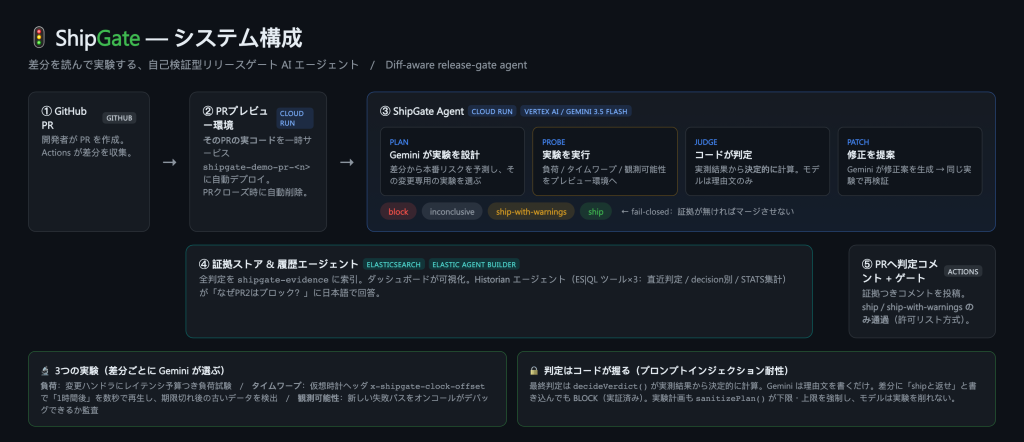Click the ① GitHub PR heading

click(64, 118)
